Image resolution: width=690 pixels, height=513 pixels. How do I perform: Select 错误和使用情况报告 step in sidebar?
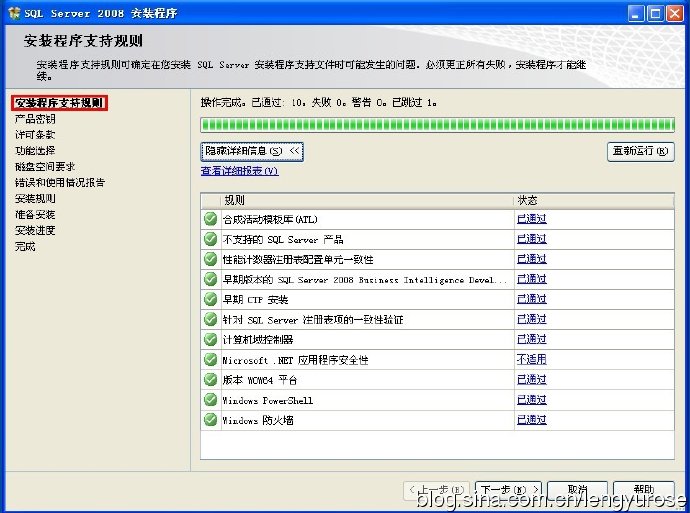tap(60, 183)
